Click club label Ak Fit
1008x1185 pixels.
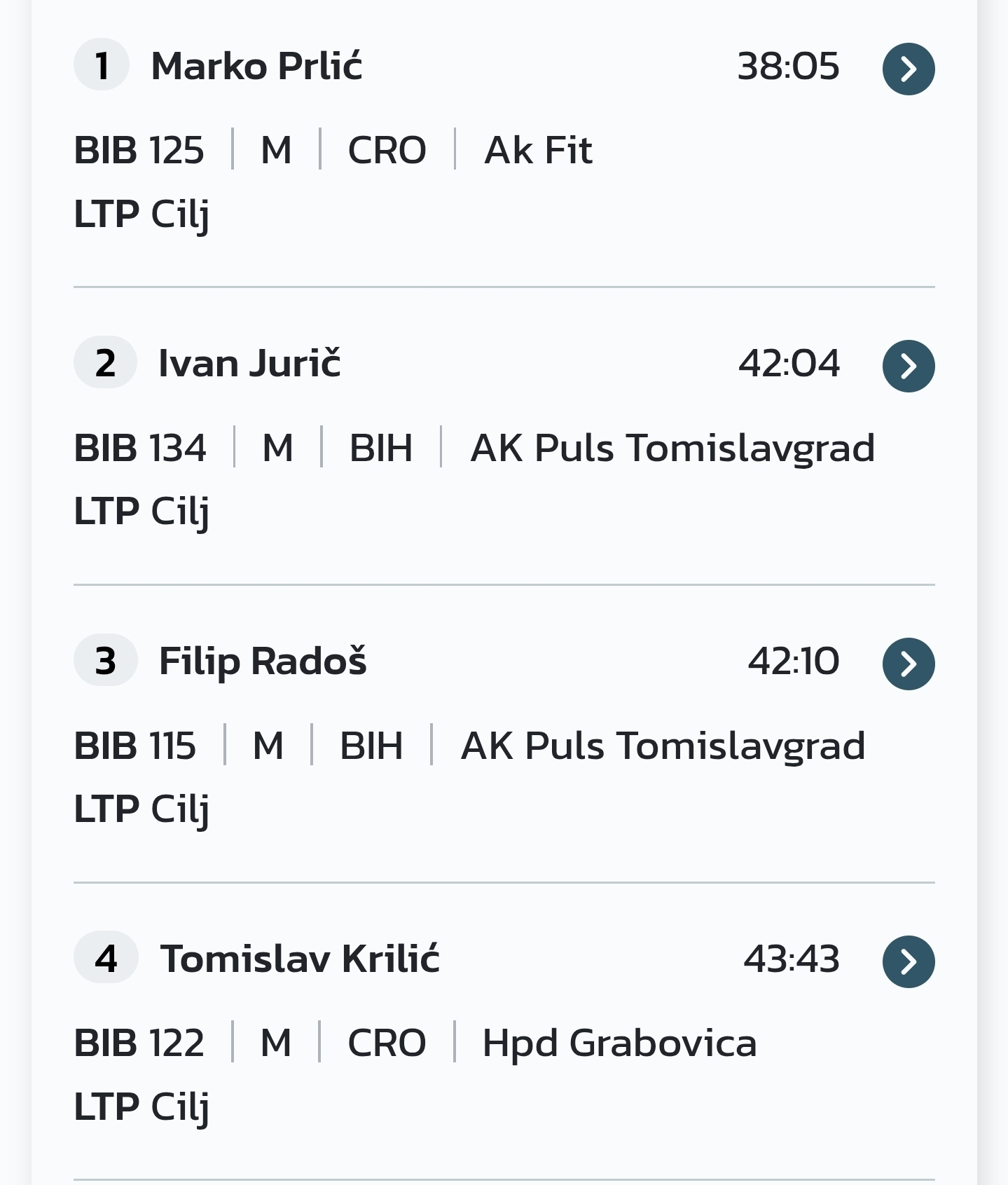[538, 150]
